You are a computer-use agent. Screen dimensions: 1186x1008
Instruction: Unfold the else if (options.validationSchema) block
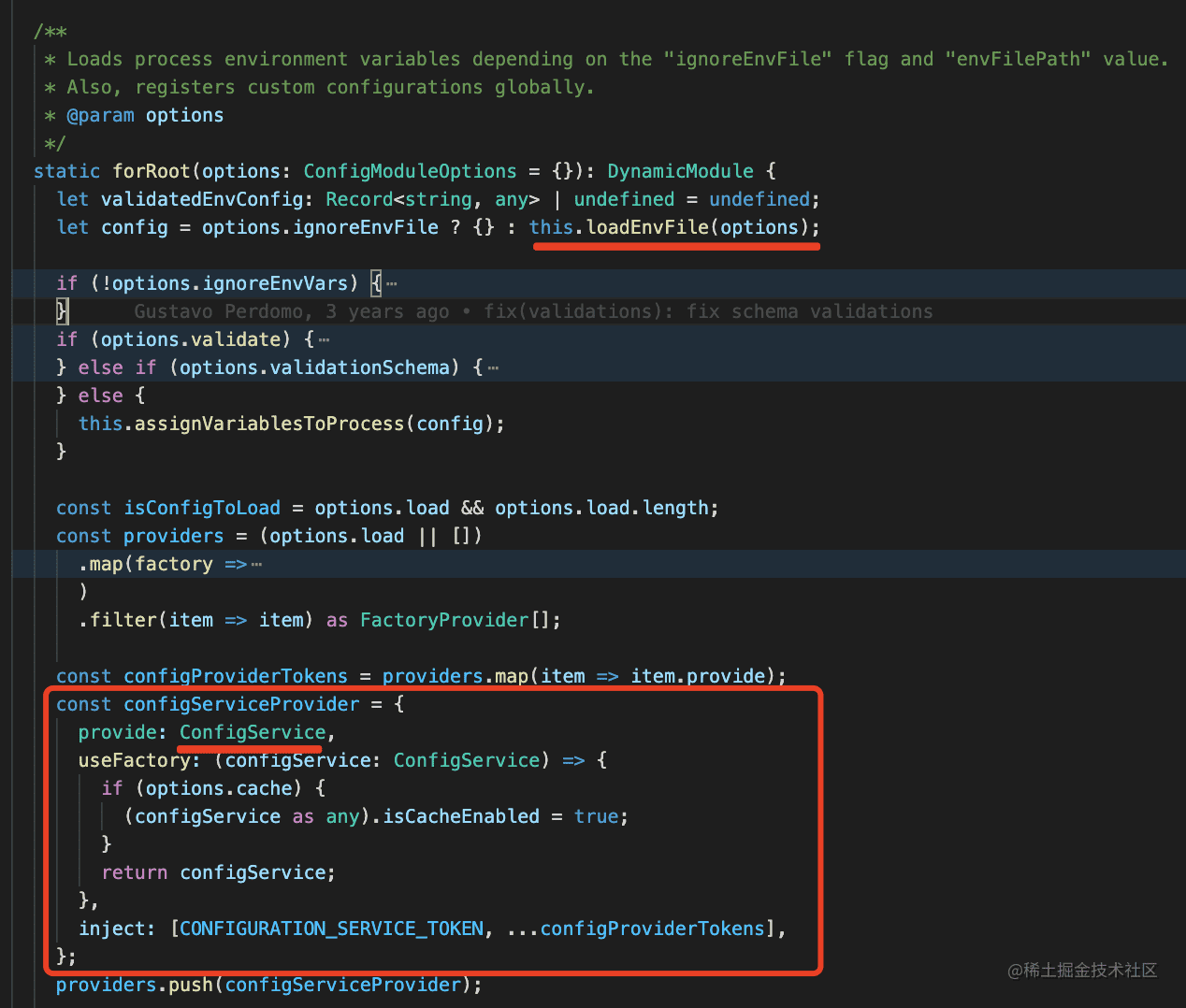pos(493,368)
